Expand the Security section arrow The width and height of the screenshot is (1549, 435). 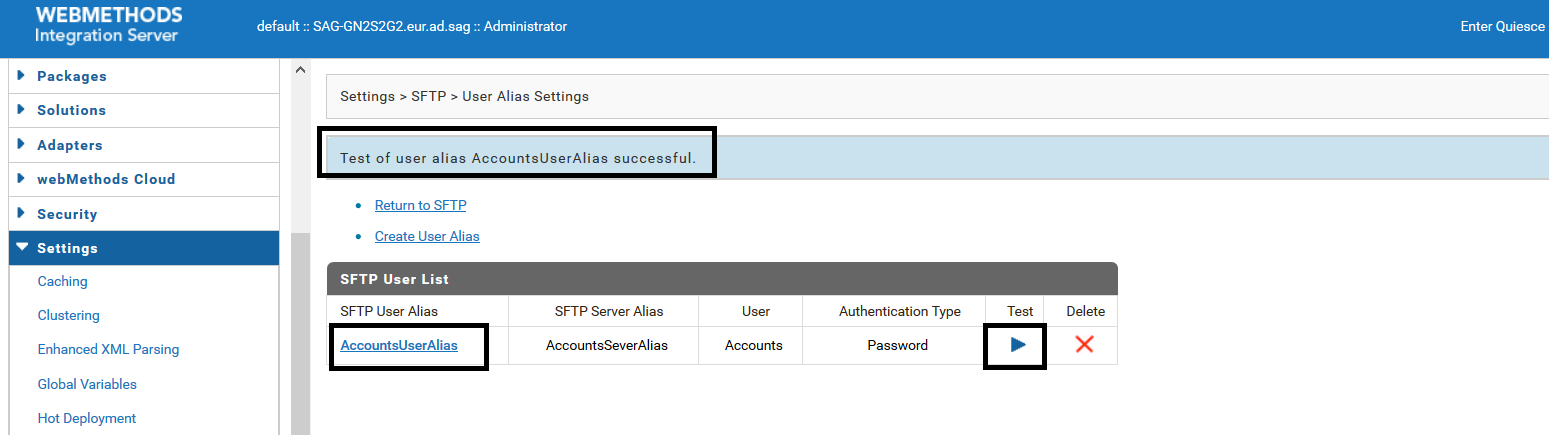[x=22, y=214]
